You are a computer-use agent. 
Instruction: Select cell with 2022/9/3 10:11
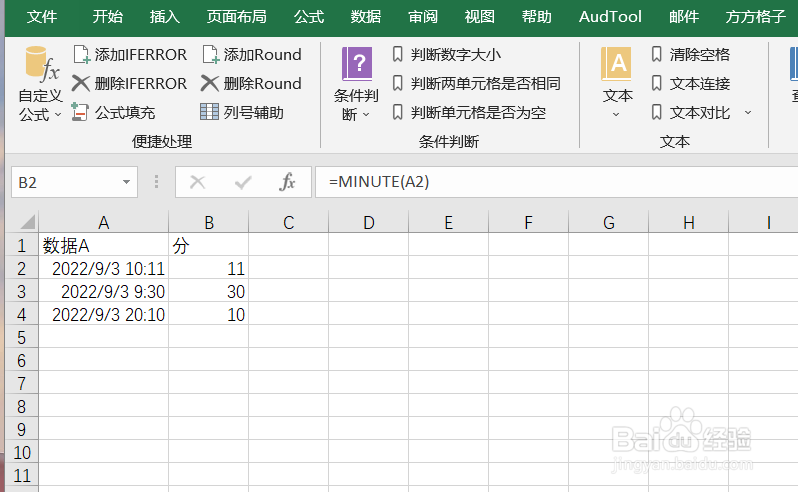104,268
